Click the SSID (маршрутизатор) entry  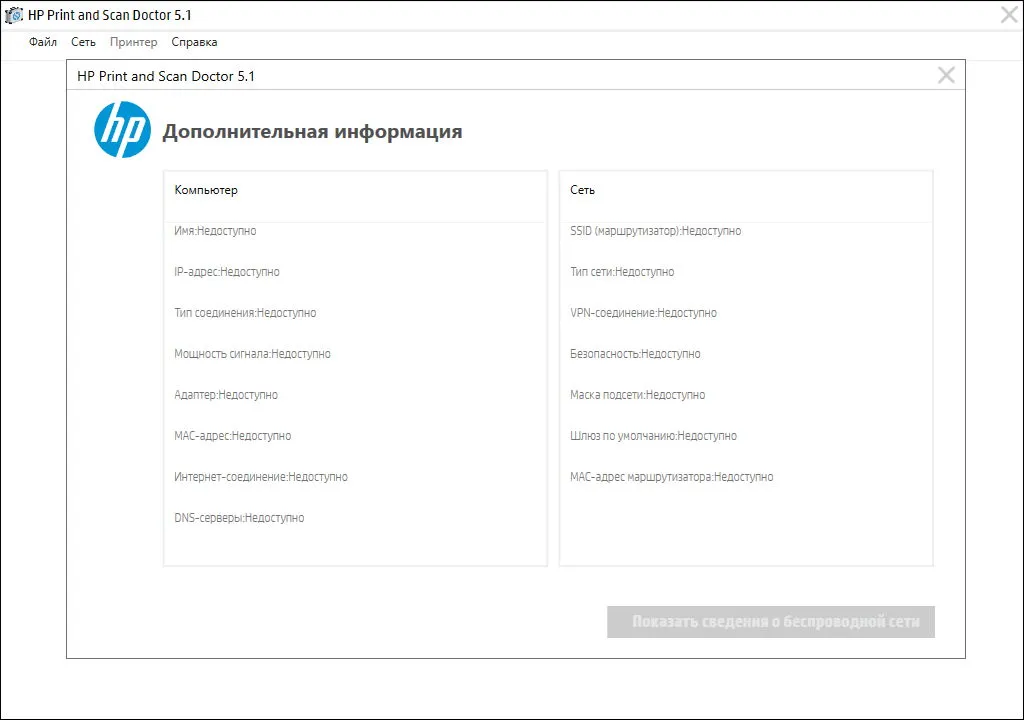655,231
